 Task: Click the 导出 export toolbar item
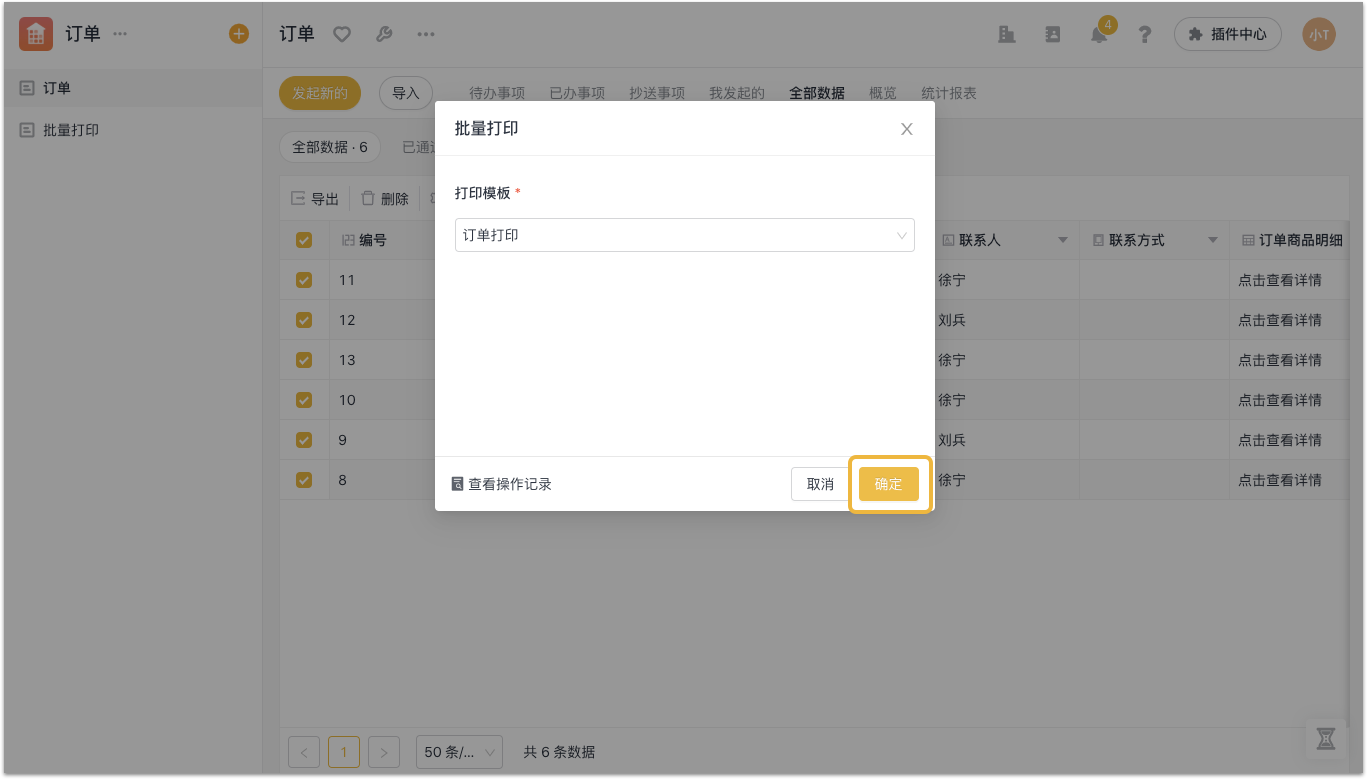click(x=315, y=199)
